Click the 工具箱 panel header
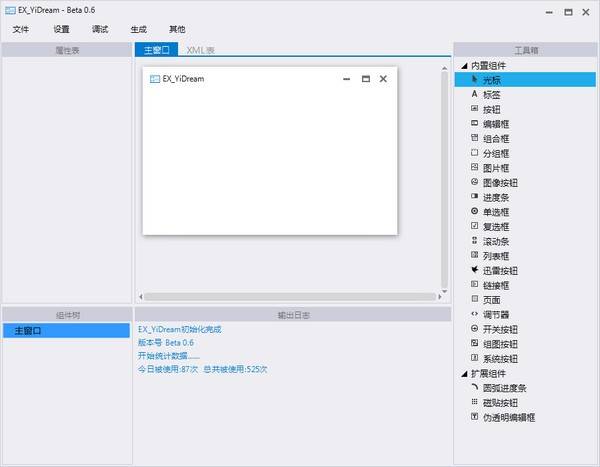The height and width of the screenshot is (467, 600). [525, 50]
